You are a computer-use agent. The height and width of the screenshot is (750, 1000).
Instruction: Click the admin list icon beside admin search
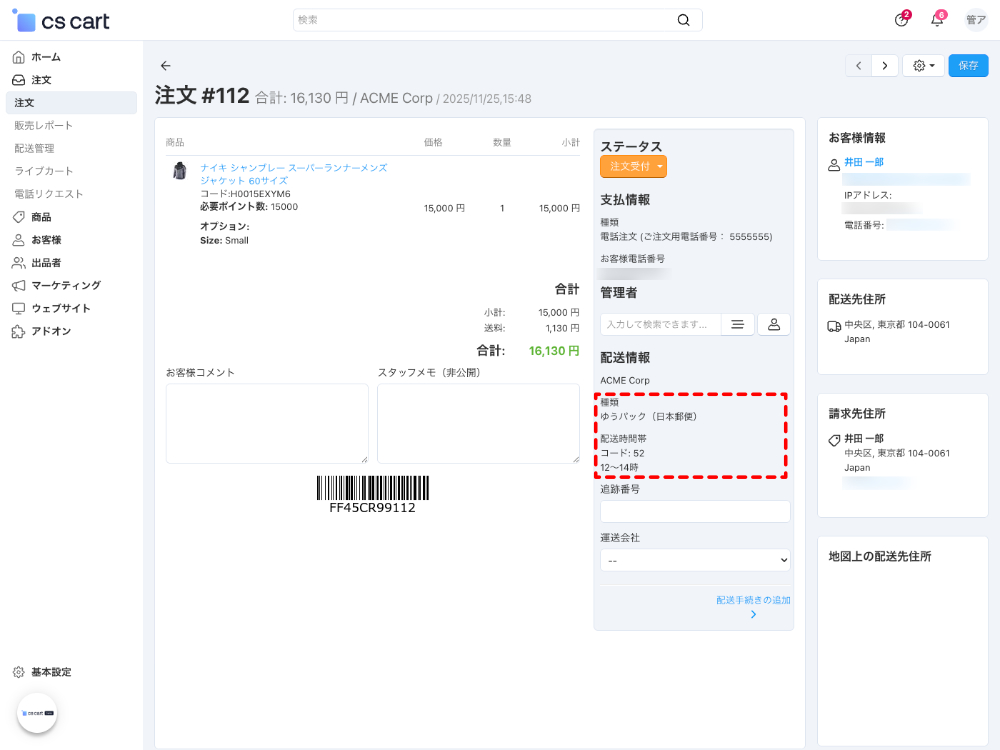pyautogui.click(x=737, y=324)
